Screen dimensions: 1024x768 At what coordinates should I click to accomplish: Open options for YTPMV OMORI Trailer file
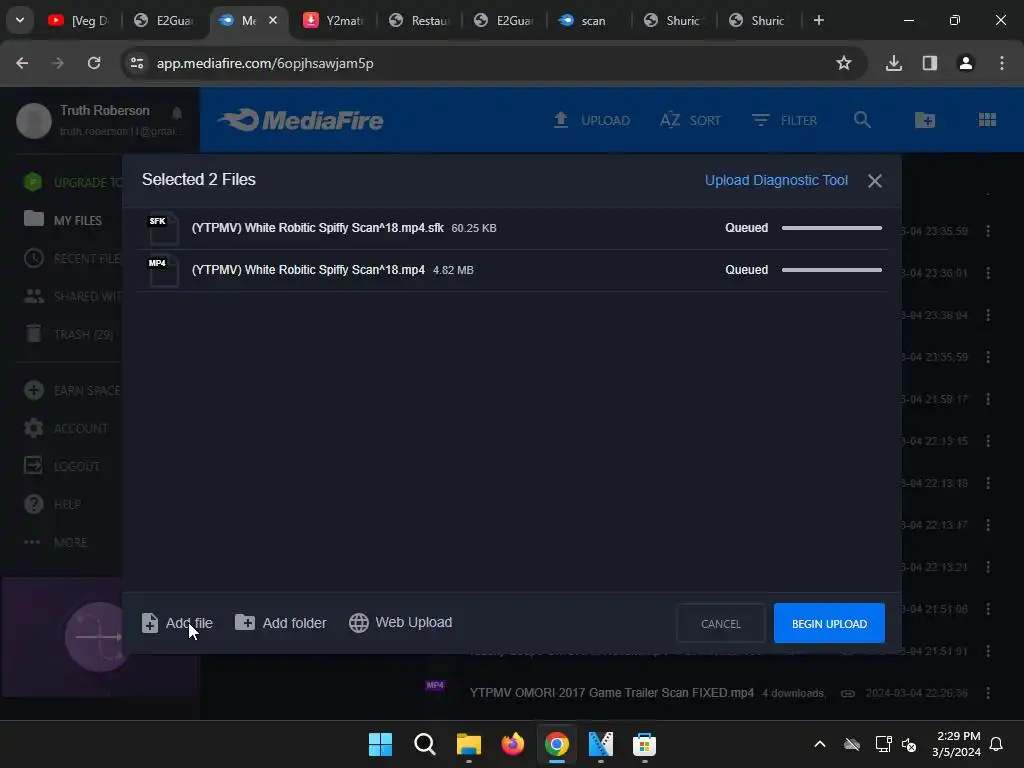coord(987,693)
